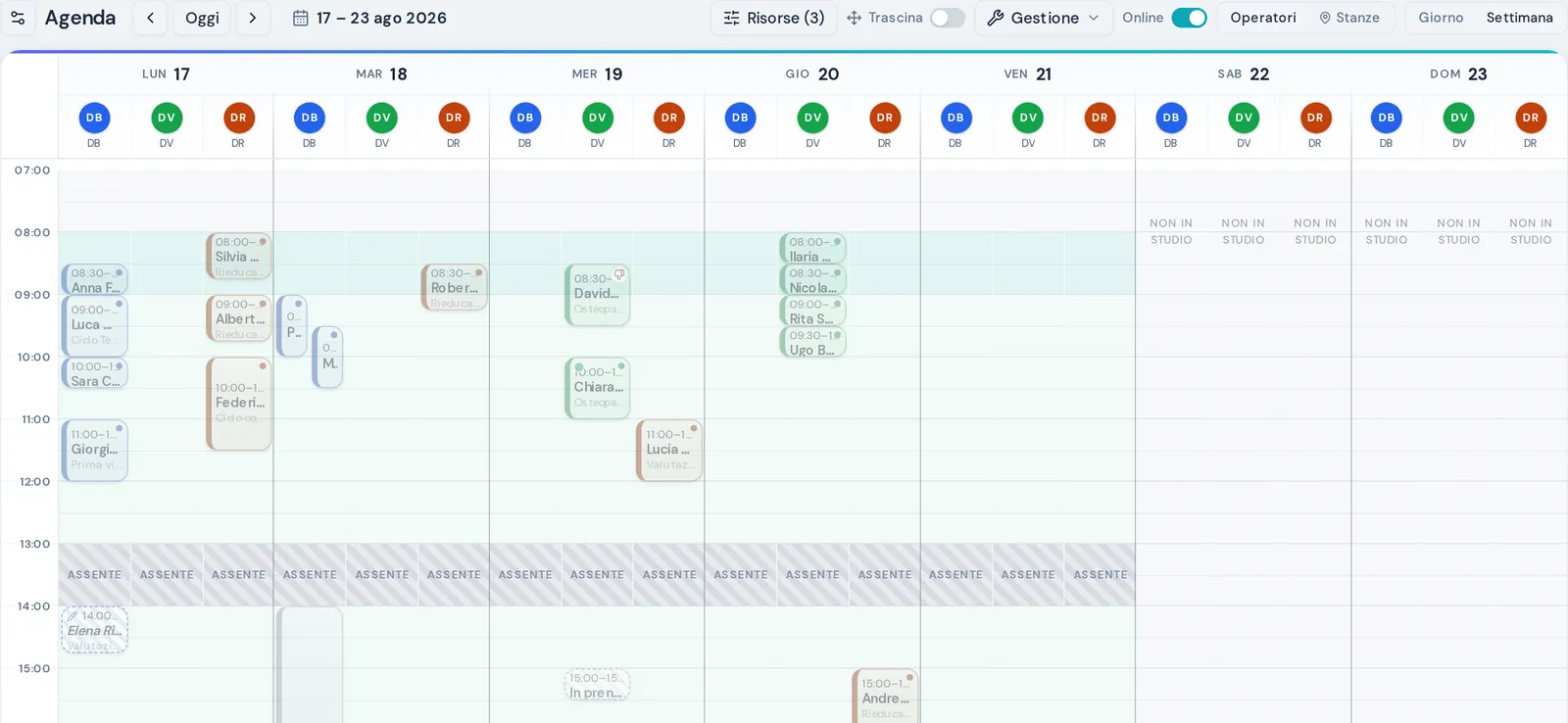This screenshot has width=1568, height=723.
Task: Open the SAB 22 day header
Action: 1244,74
